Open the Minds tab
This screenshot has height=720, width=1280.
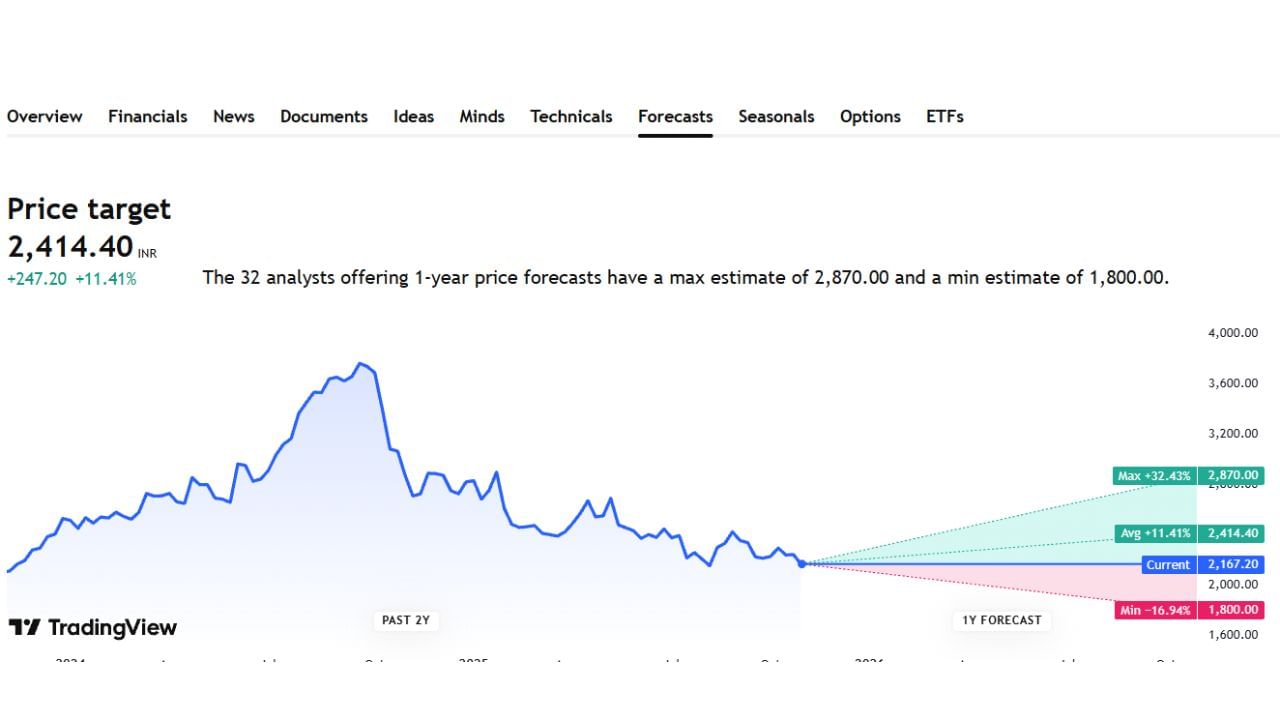tap(482, 117)
